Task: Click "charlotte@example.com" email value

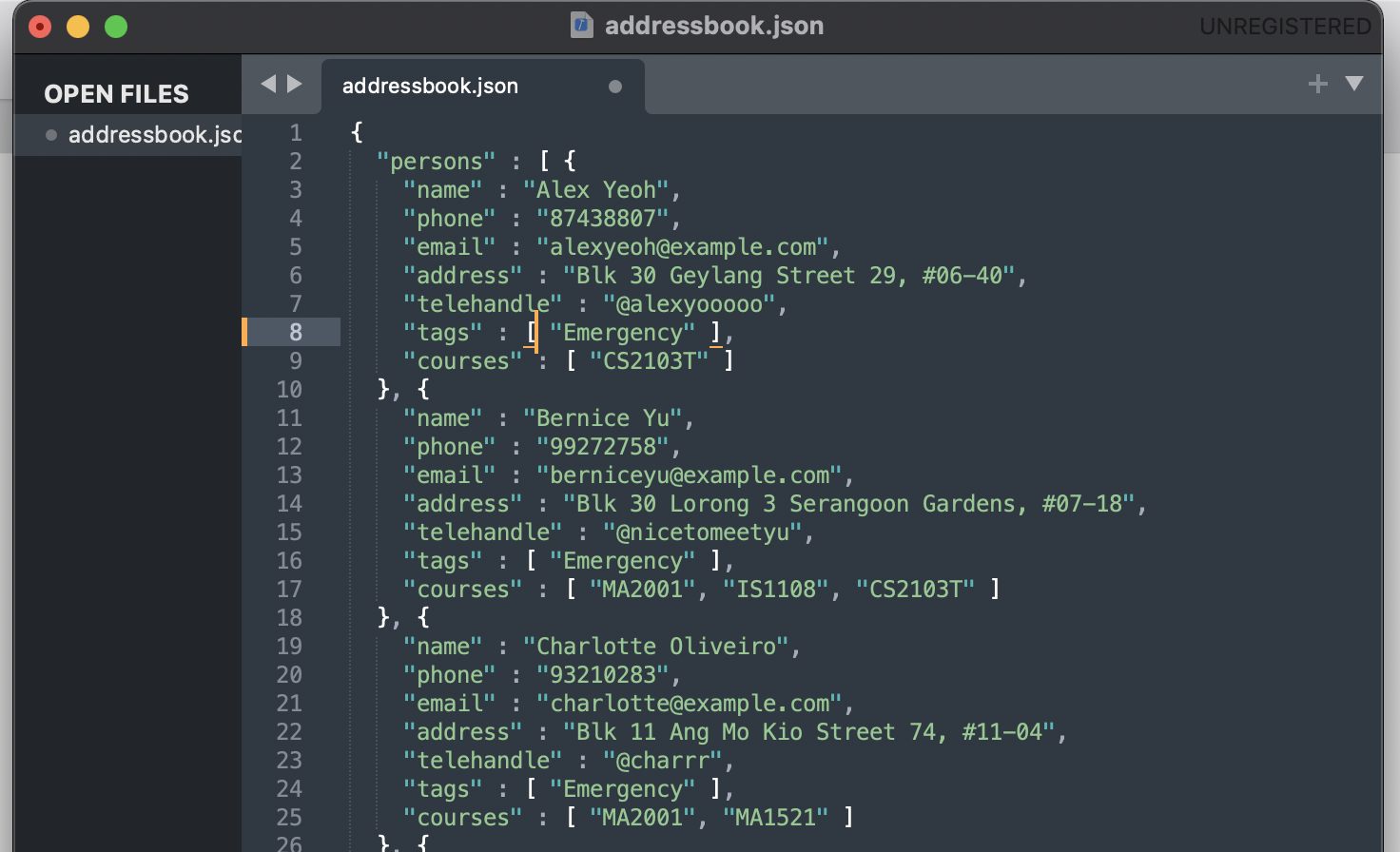Action: 690,703
